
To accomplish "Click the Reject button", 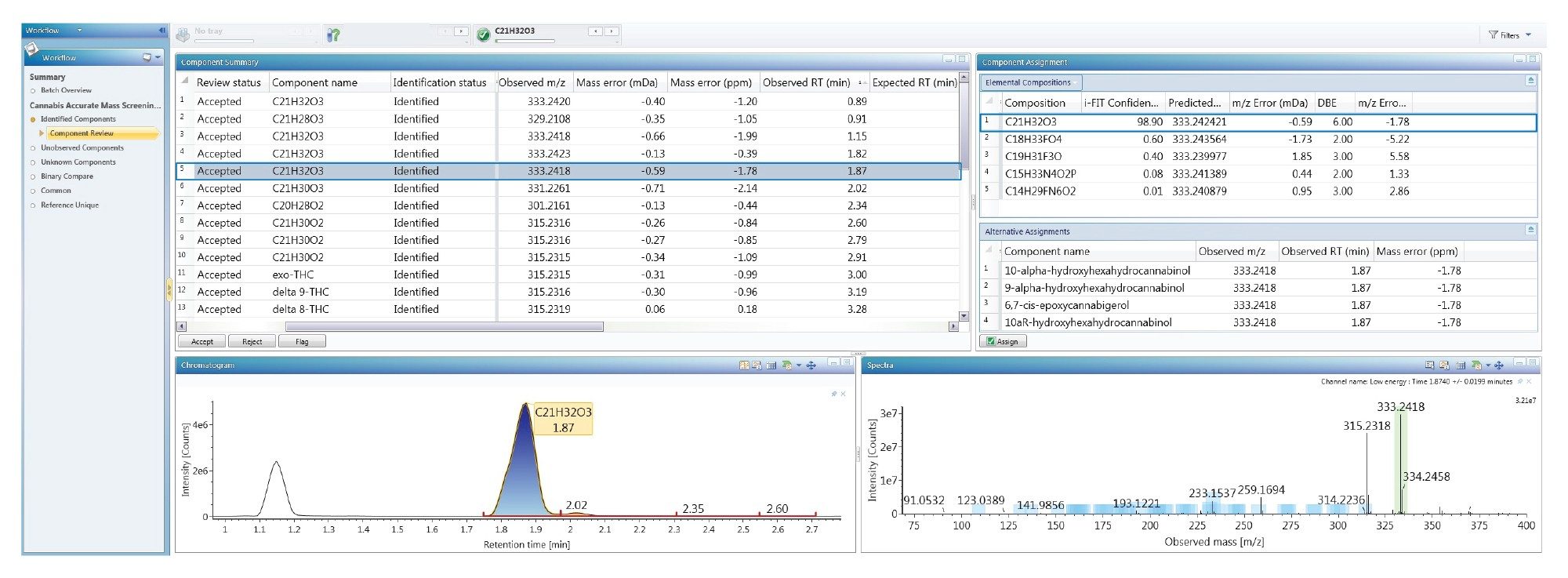I will (252, 341).
